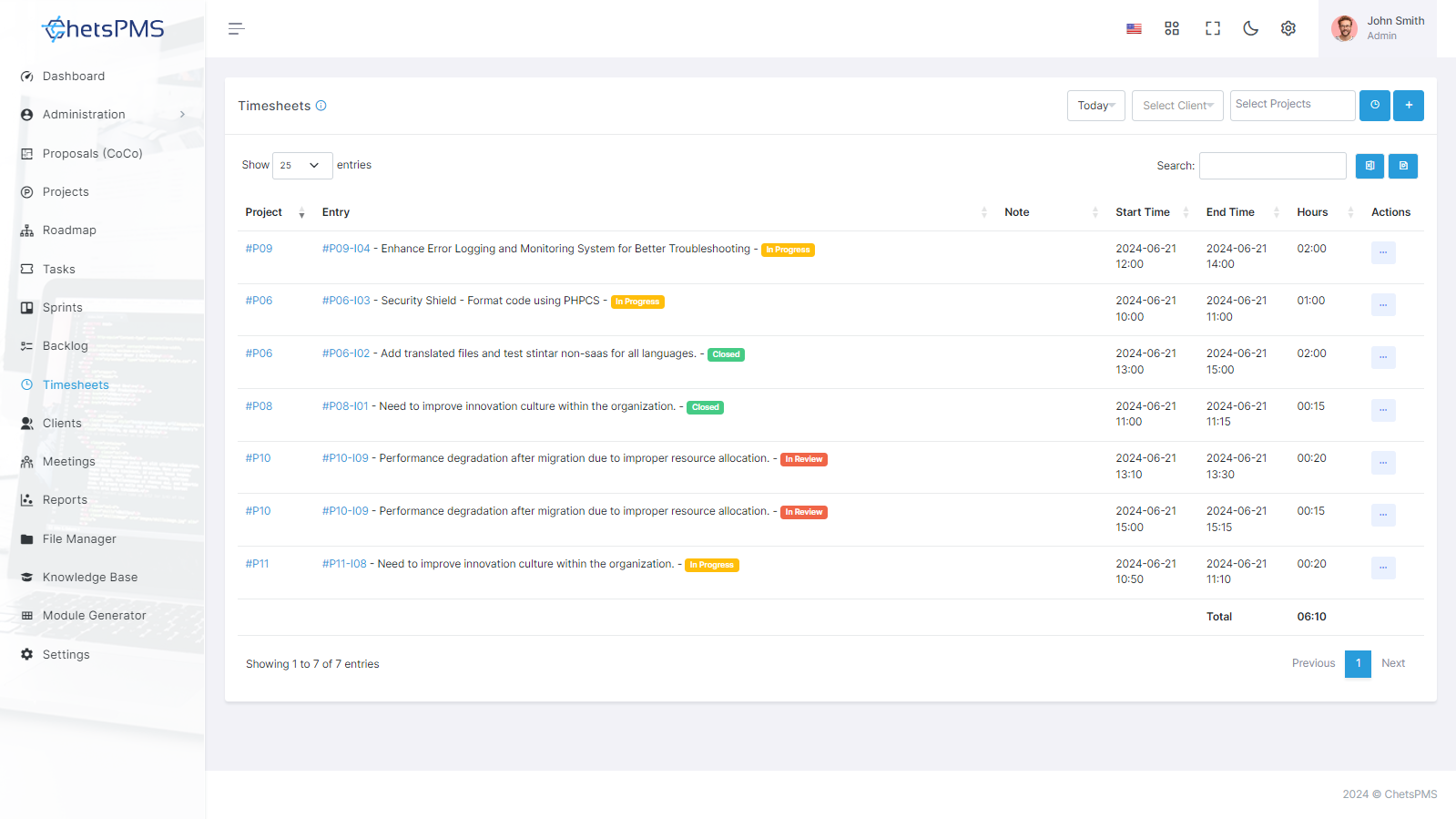Sort table by Note column
This screenshot has height=819, width=1456.
pos(1051,212)
